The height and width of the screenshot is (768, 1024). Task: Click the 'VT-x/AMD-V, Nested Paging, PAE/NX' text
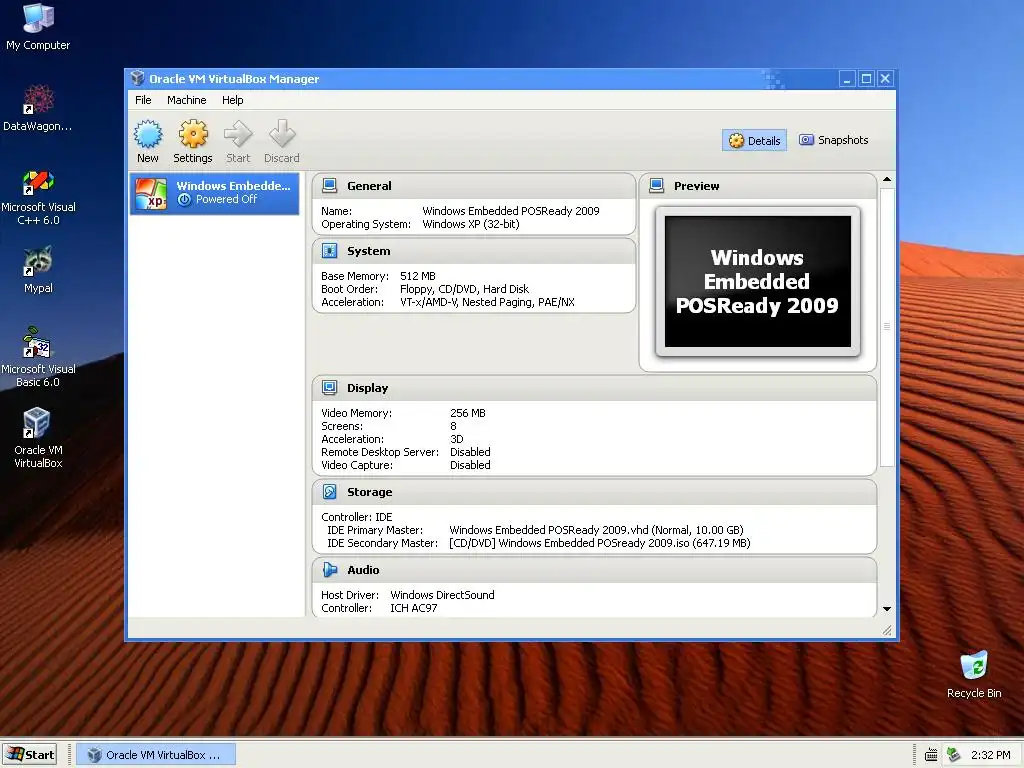pos(487,302)
